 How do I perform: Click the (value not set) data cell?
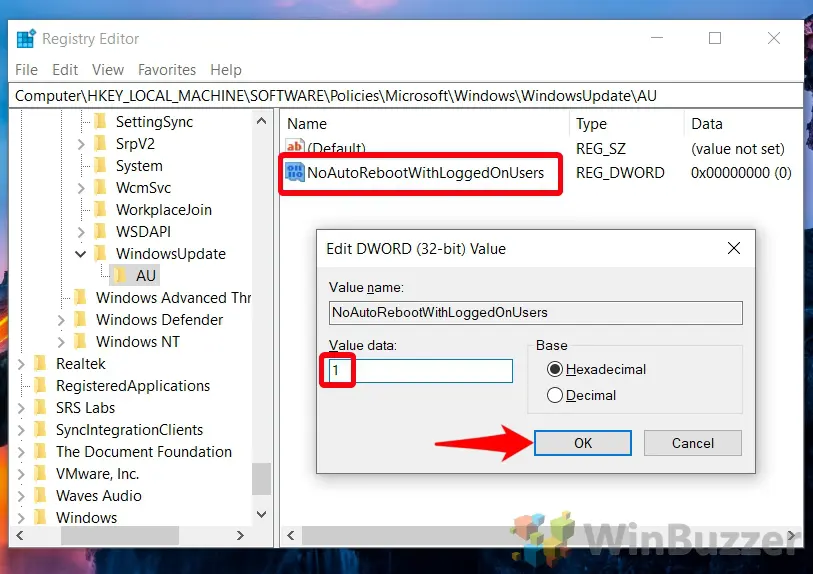[x=738, y=149]
